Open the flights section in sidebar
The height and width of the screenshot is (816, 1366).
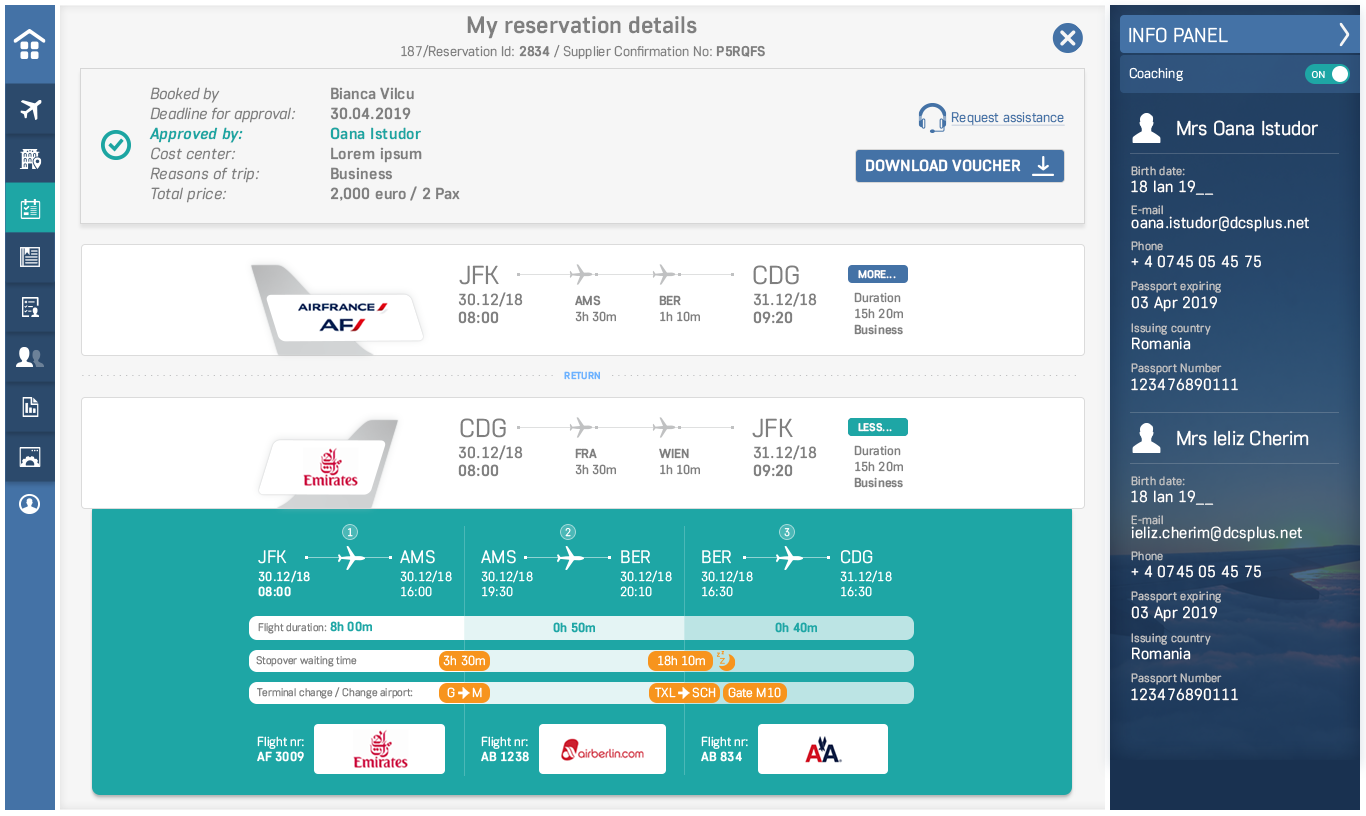30,109
